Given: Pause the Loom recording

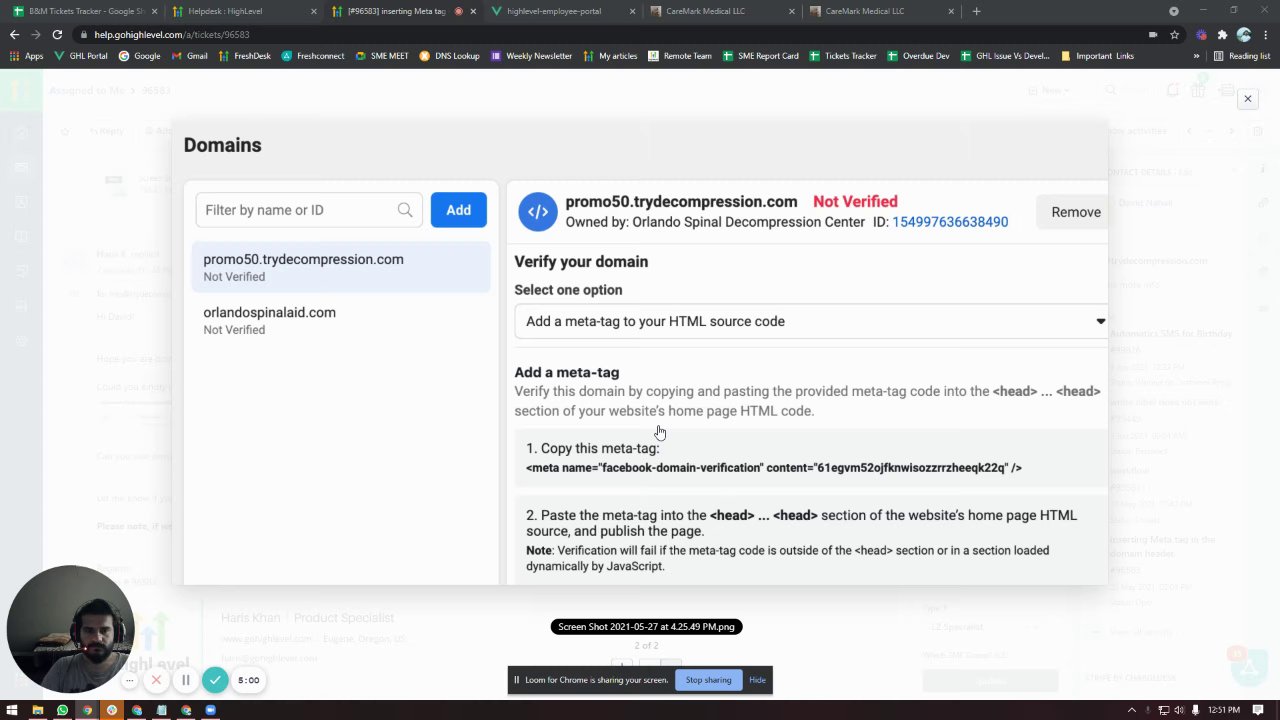Looking at the screenshot, I should click(185, 680).
